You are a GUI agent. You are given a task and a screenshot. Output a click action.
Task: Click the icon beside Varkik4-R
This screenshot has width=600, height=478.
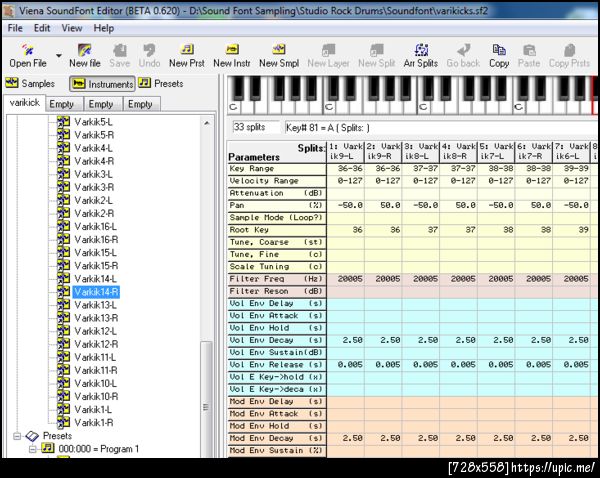coord(64,161)
